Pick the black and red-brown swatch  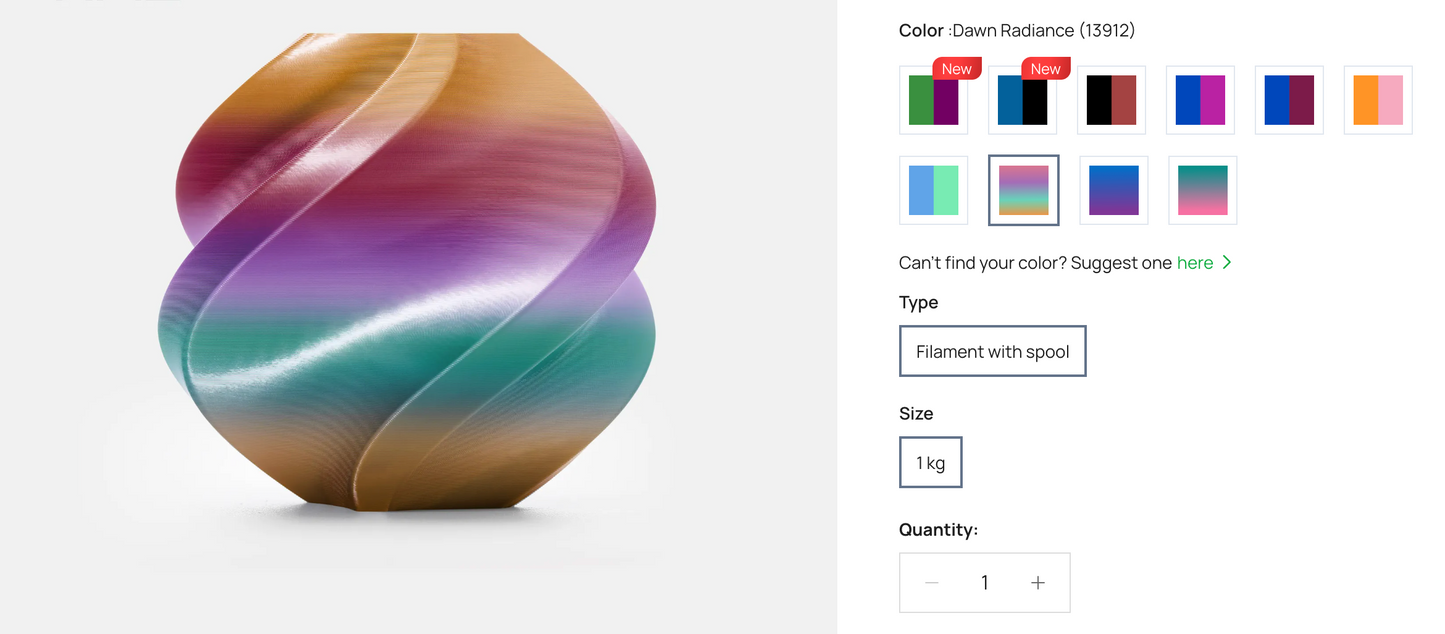coord(1111,100)
